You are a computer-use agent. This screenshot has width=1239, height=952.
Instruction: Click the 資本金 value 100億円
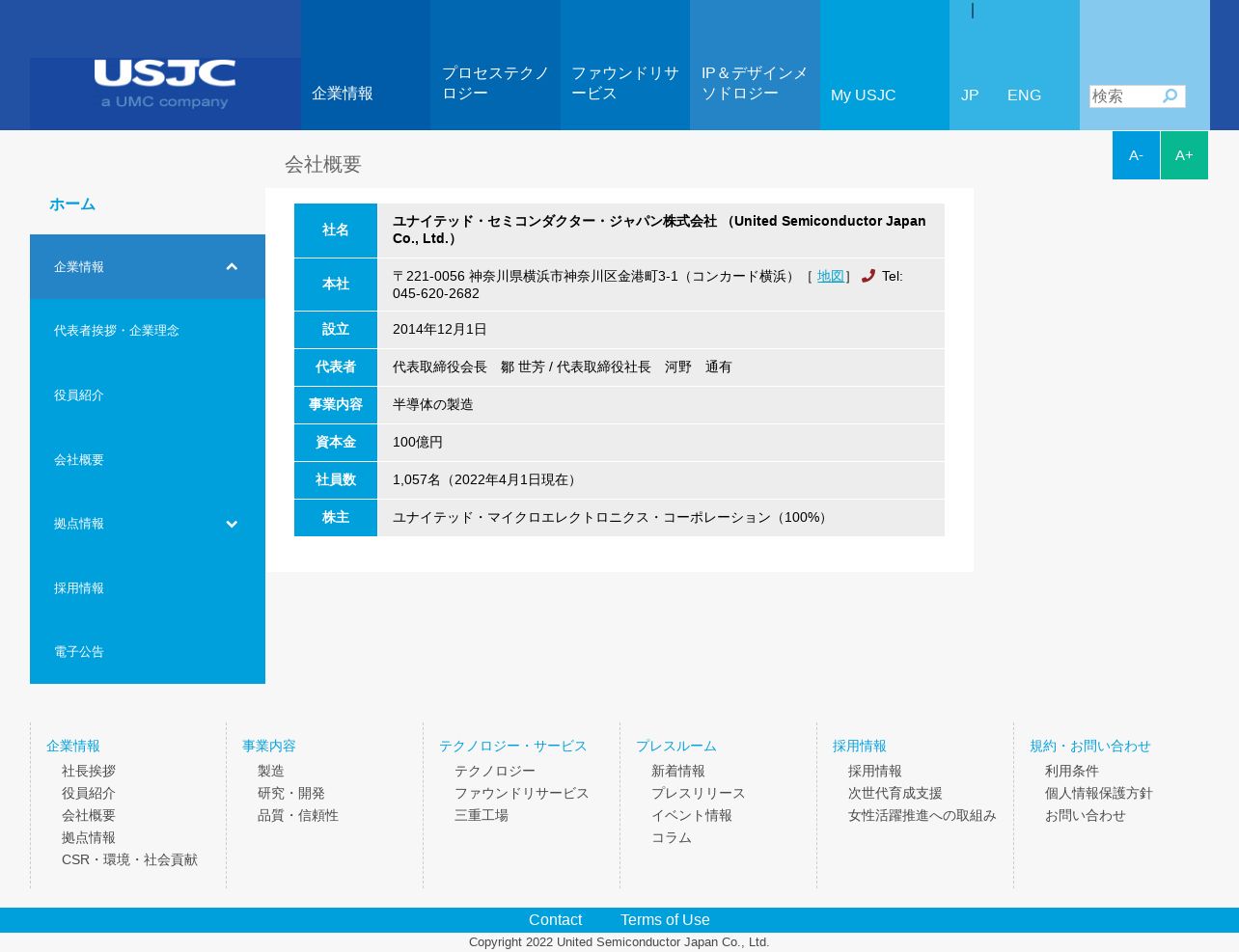pyautogui.click(x=418, y=442)
